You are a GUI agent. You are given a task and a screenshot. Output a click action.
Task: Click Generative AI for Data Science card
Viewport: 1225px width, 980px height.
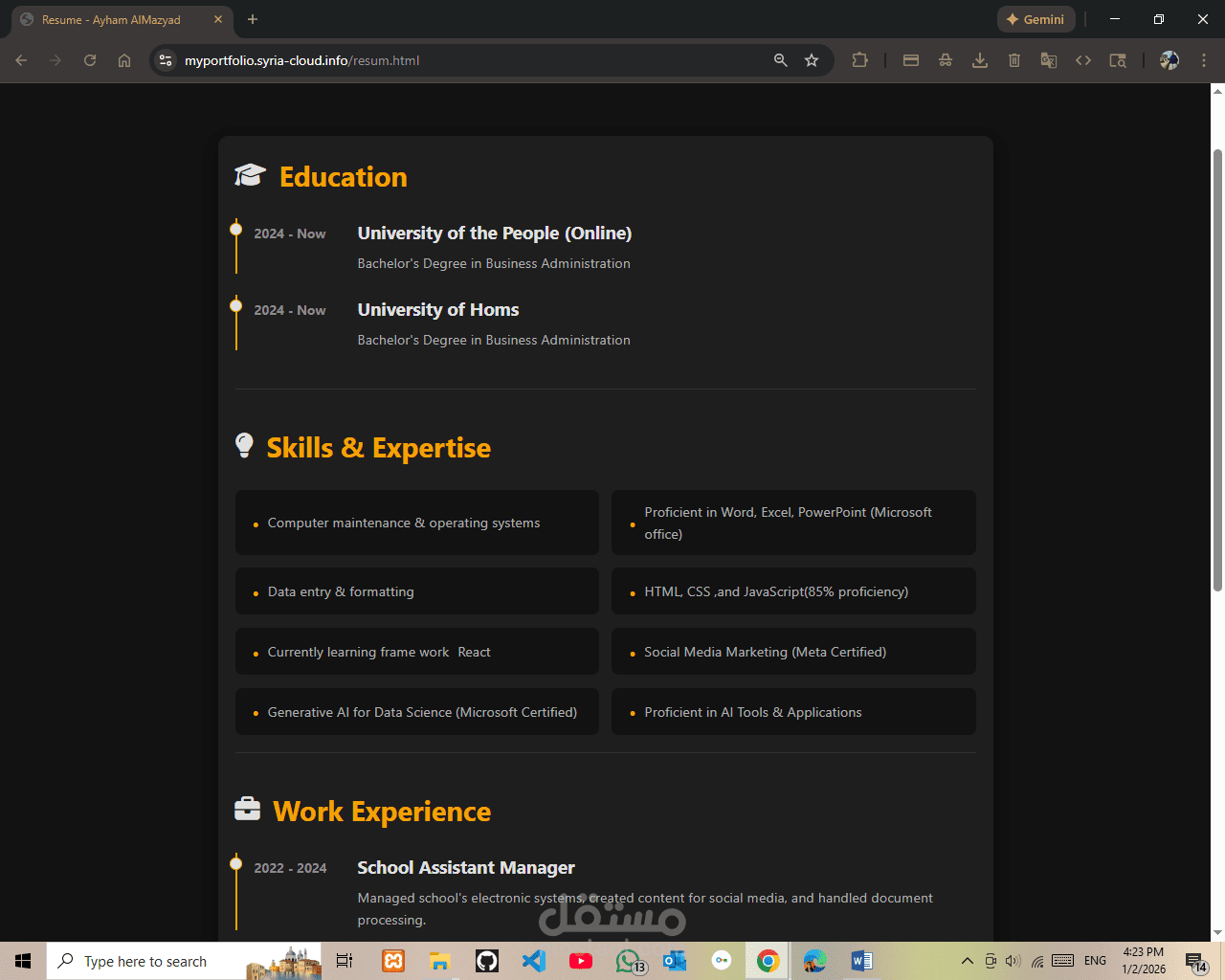coord(417,712)
